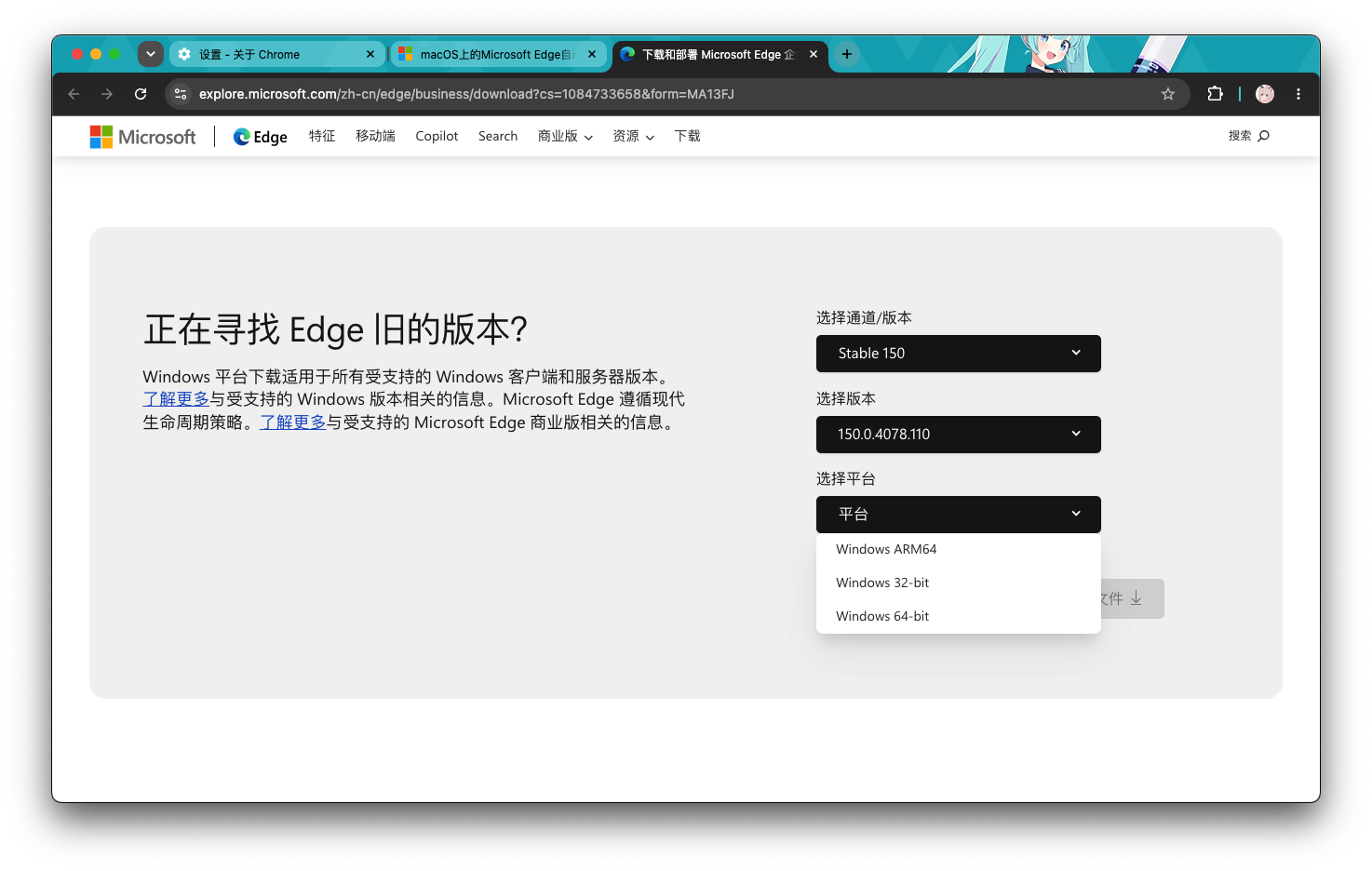Select Windows ARM64 platform option
The image size is (1372, 871).
959,549
